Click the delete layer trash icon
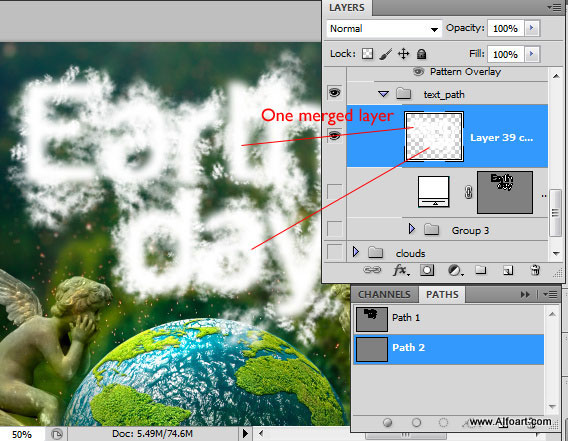Image resolution: width=568 pixels, height=441 pixels. (535, 270)
